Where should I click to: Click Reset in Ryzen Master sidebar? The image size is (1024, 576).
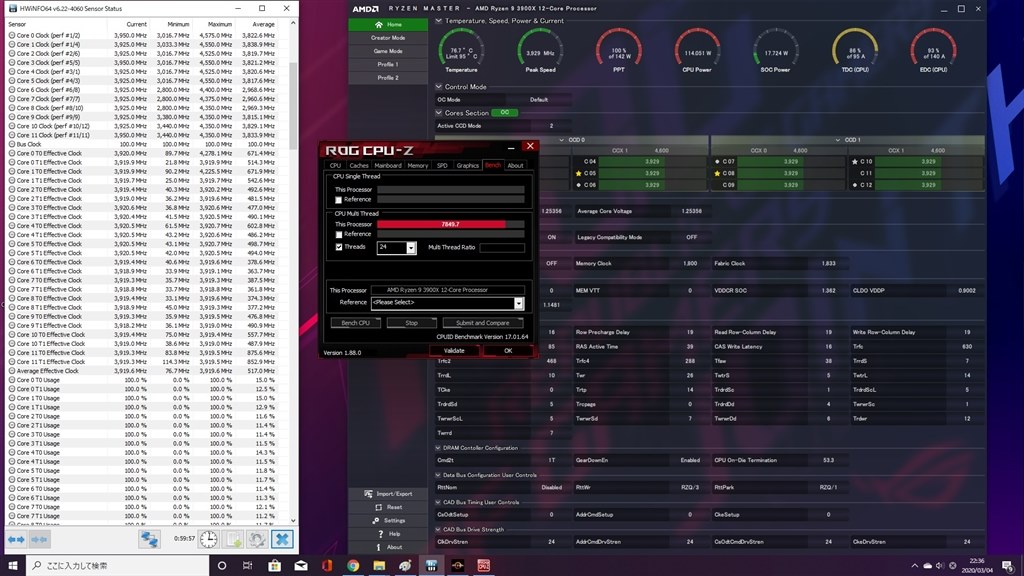[x=389, y=507]
